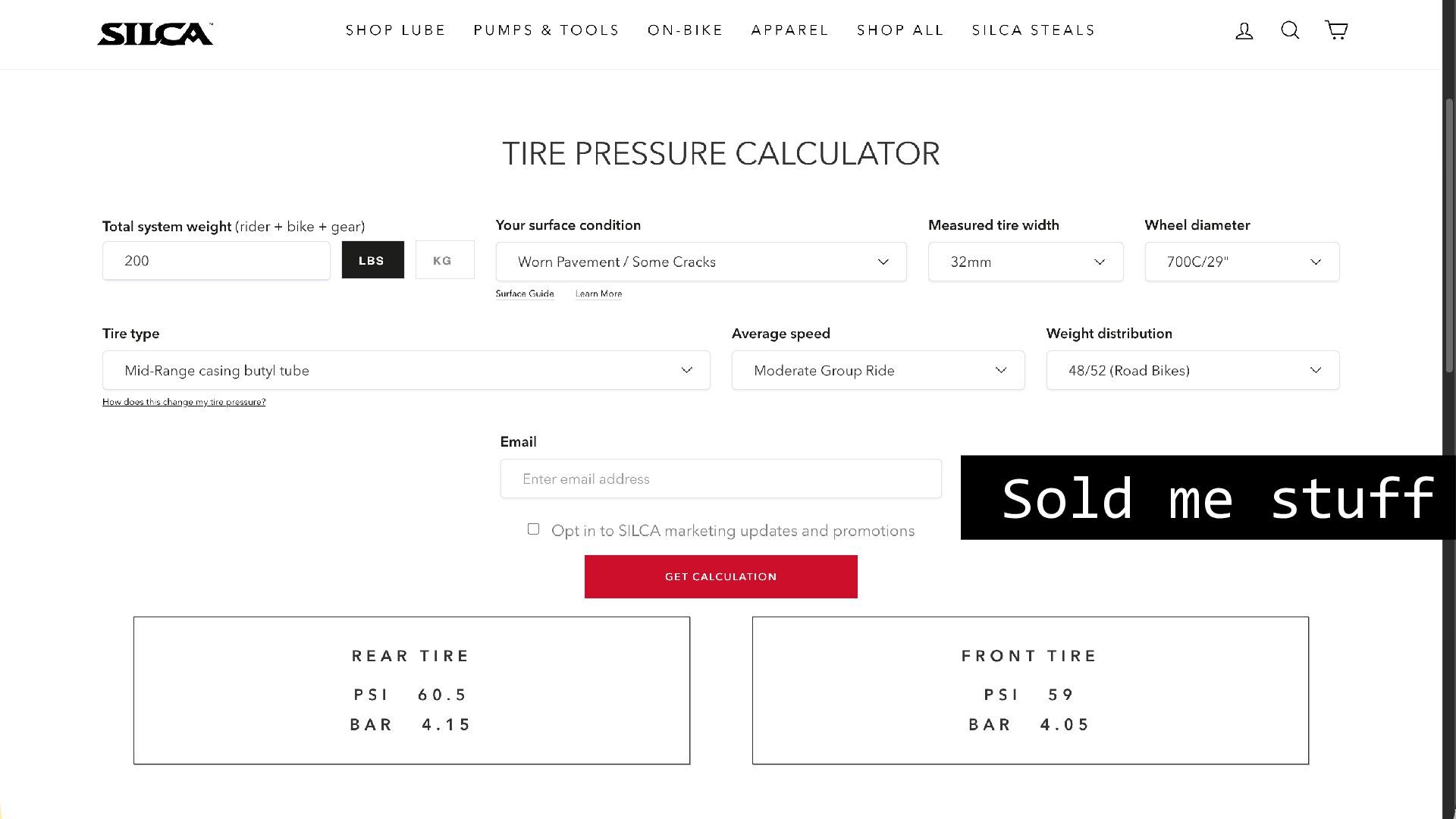Viewport: 1456px width, 819px height.
Task: Open the Surface Guide link
Action: [525, 293]
